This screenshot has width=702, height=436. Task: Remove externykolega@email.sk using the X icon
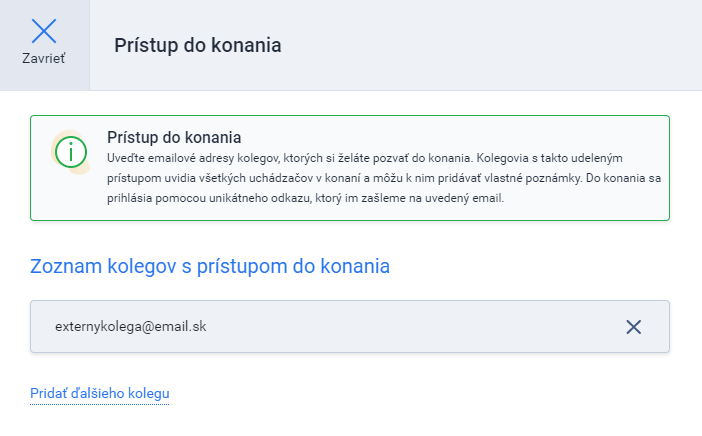coord(634,327)
